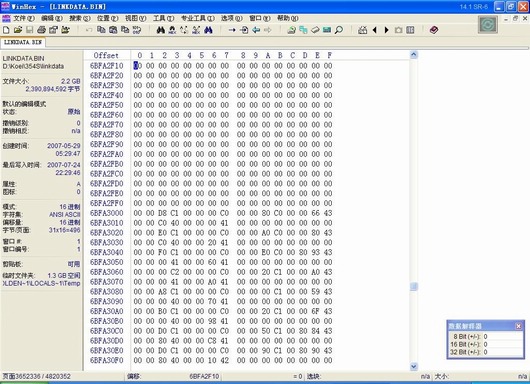Click the Open Disk toolbar icon
Image resolution: width=530 pixels, height=384 pixels.
[x=291, y=30]
